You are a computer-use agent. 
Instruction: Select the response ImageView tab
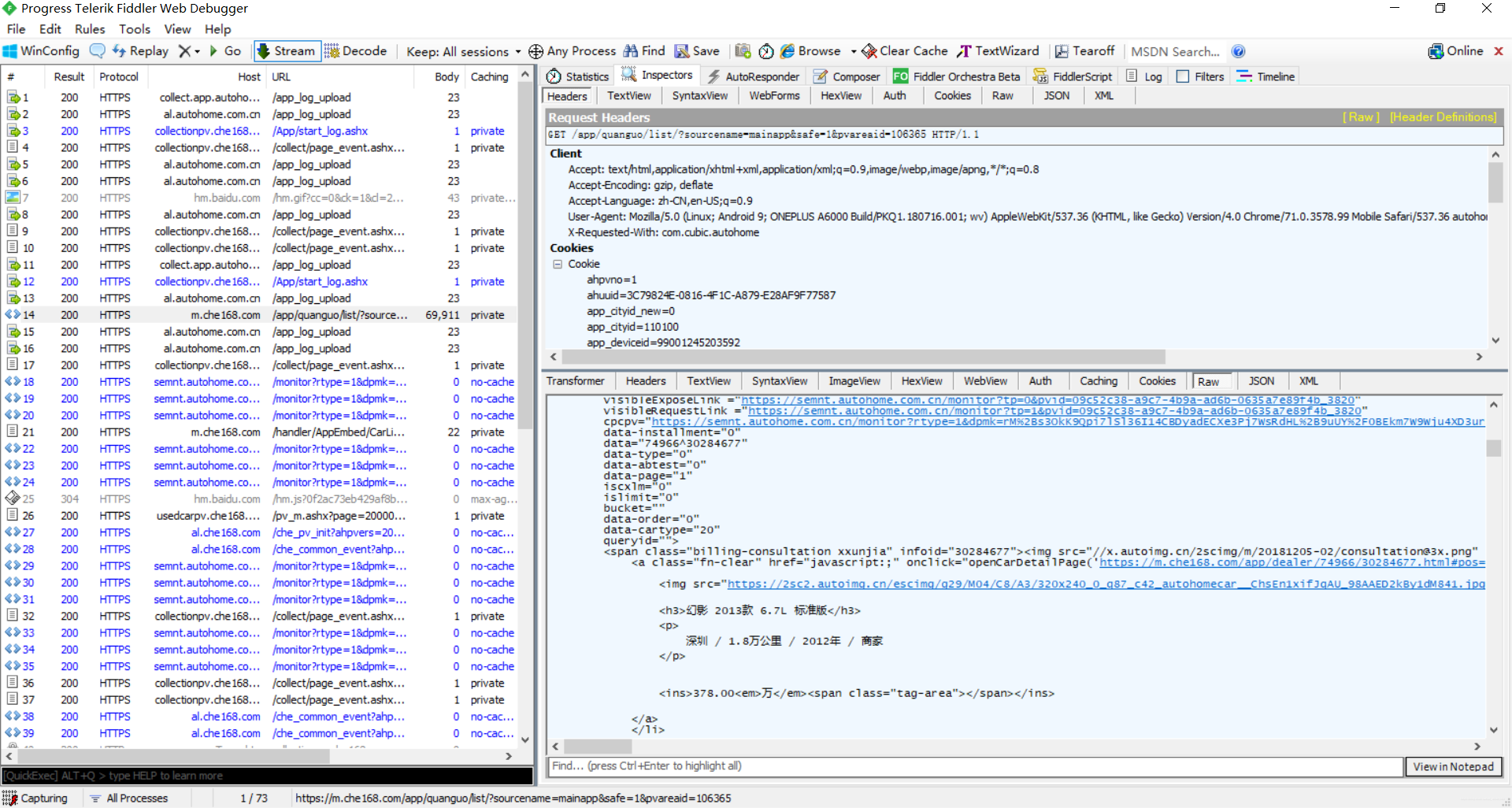pos(854,381)
